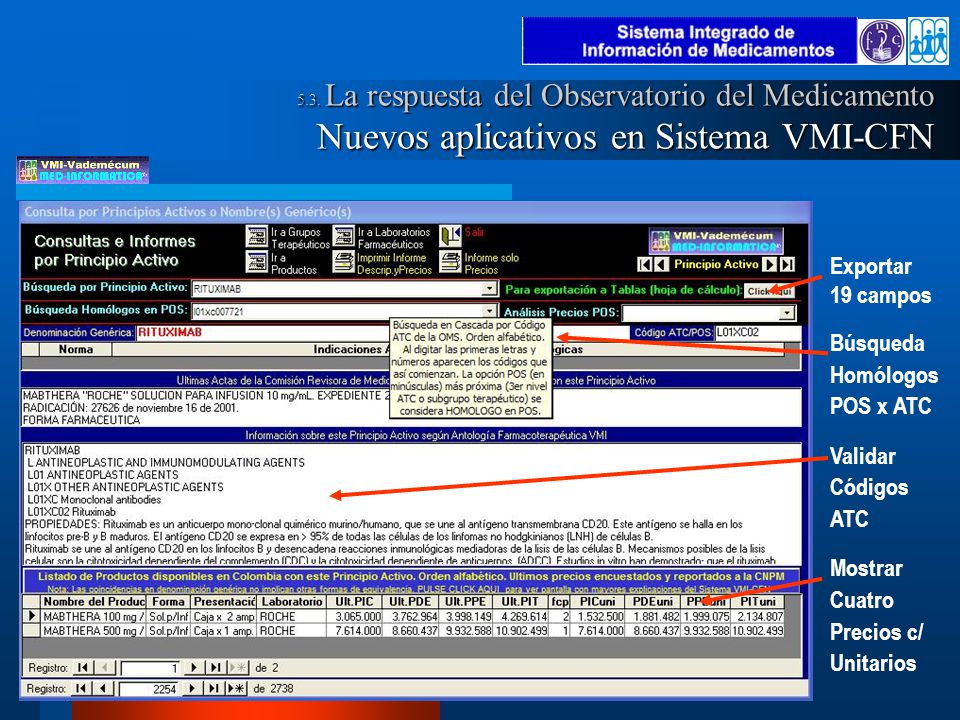Click the 'L01XC02 Rituximab' line

point(71,512)
